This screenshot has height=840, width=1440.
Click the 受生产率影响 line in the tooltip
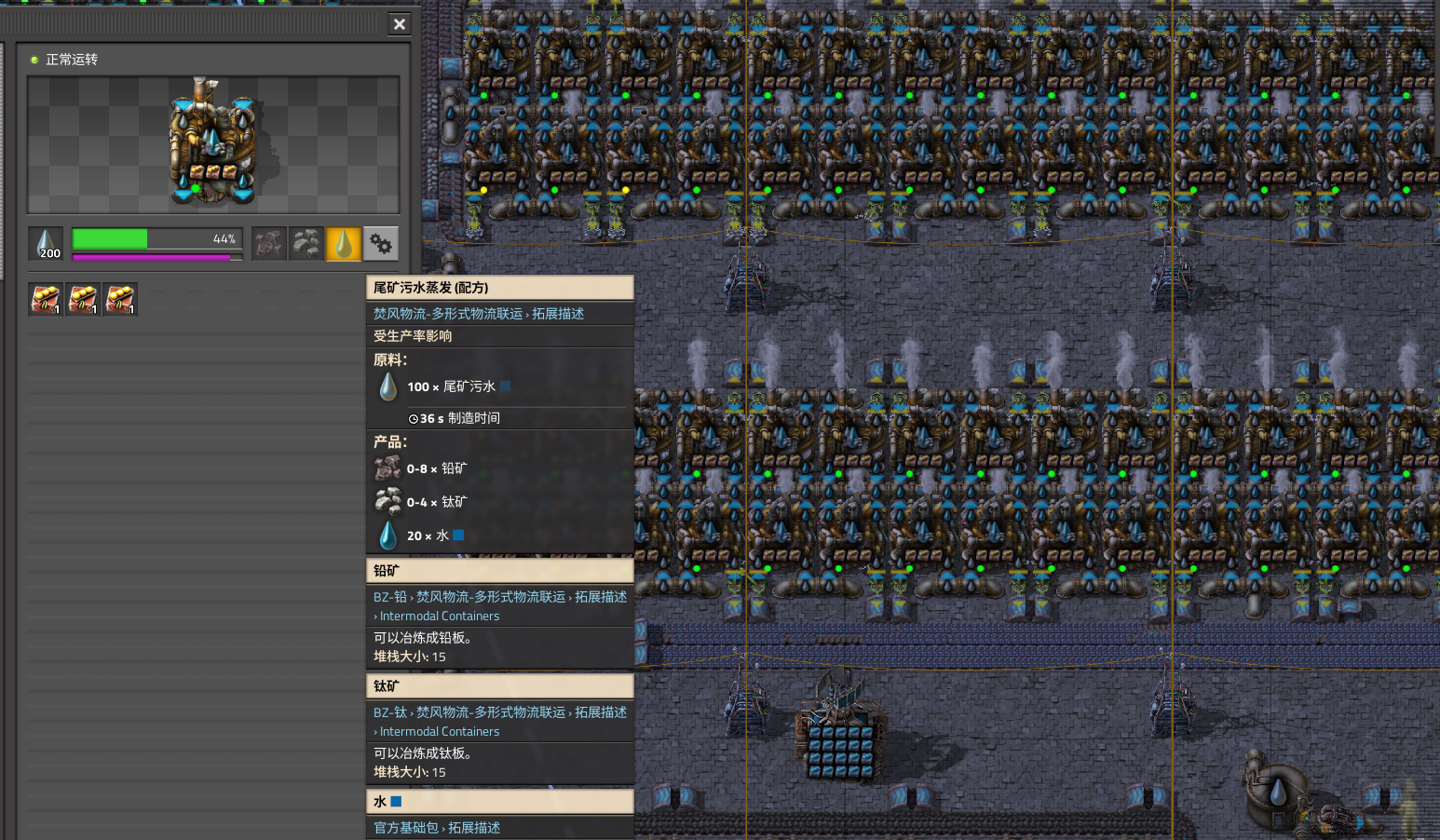[413, 336]
